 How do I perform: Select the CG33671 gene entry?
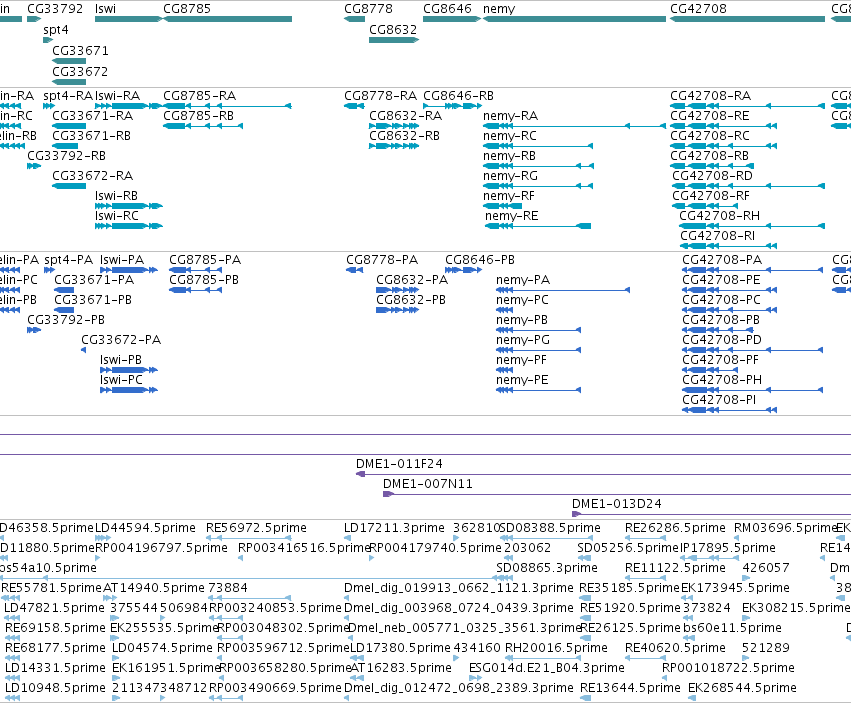(x=69, y=61)
